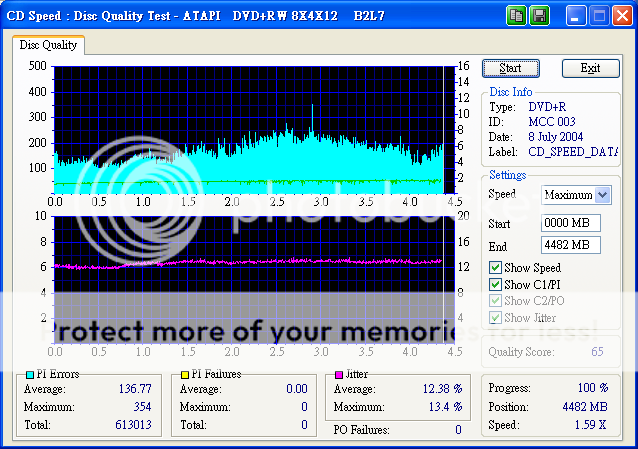Close the Disc Quality Test window

click(x=622, y=16)
